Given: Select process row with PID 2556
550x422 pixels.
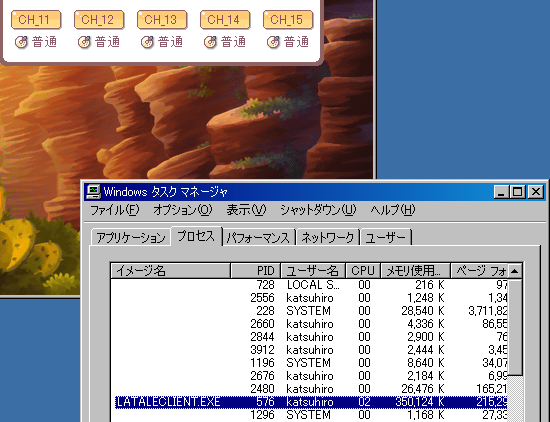Looking at the screenshot, I should pos(309,298).
